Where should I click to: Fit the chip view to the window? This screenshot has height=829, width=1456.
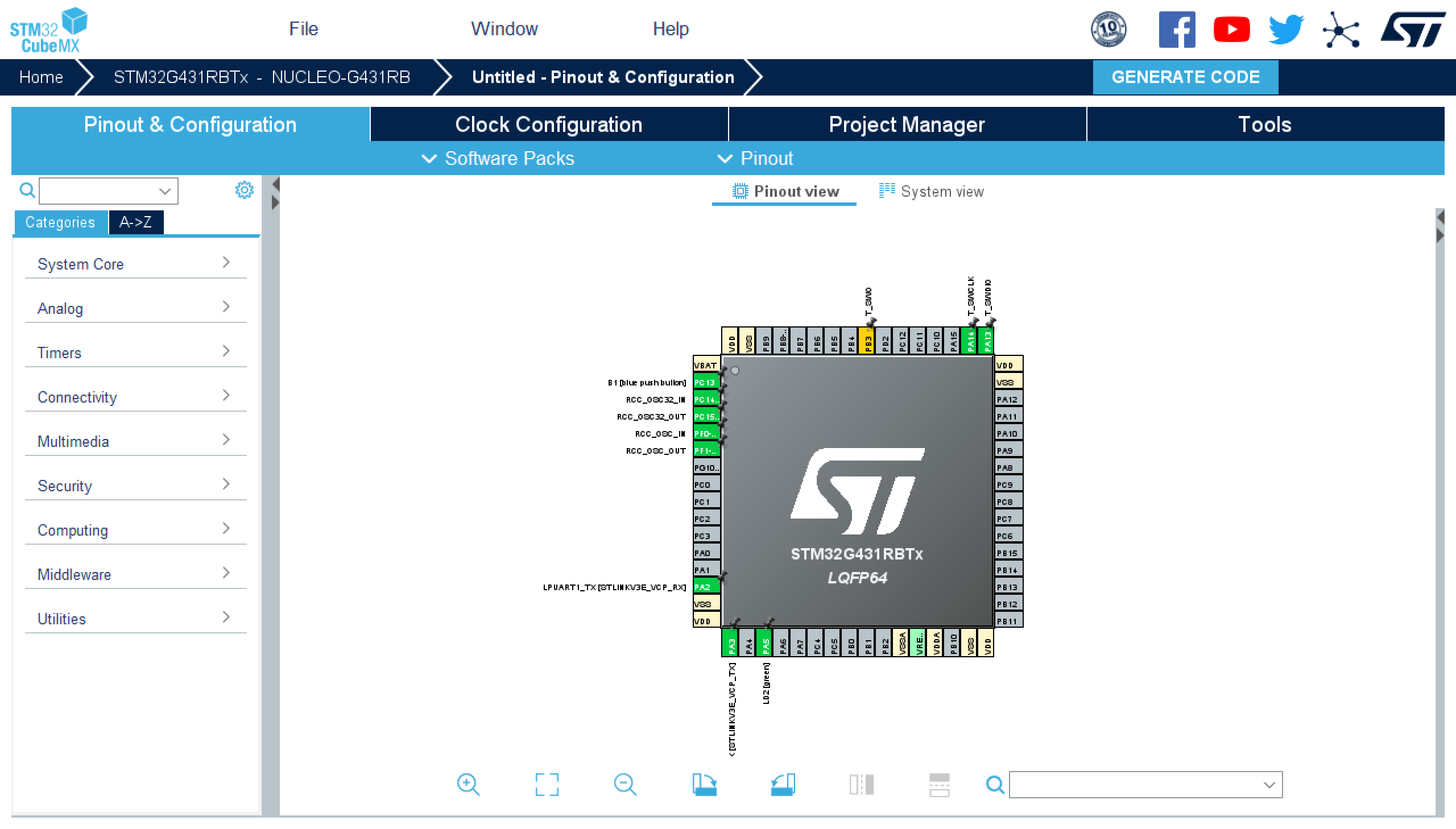pos(547,785)
